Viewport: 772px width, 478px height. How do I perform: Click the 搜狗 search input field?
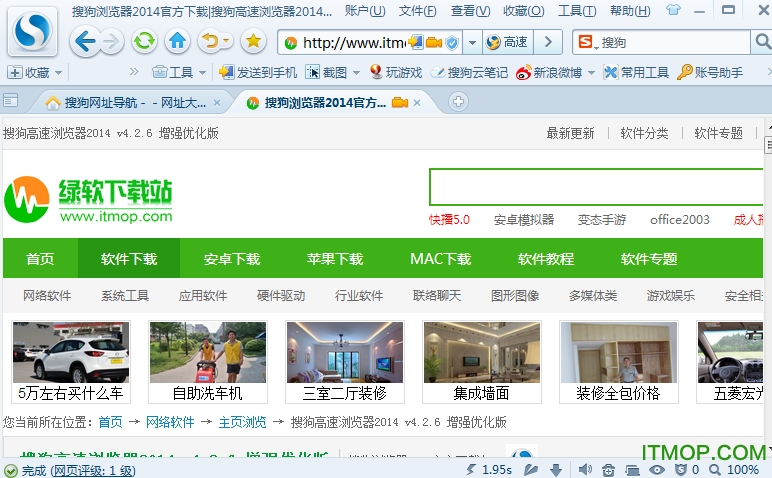pos(675,43)
